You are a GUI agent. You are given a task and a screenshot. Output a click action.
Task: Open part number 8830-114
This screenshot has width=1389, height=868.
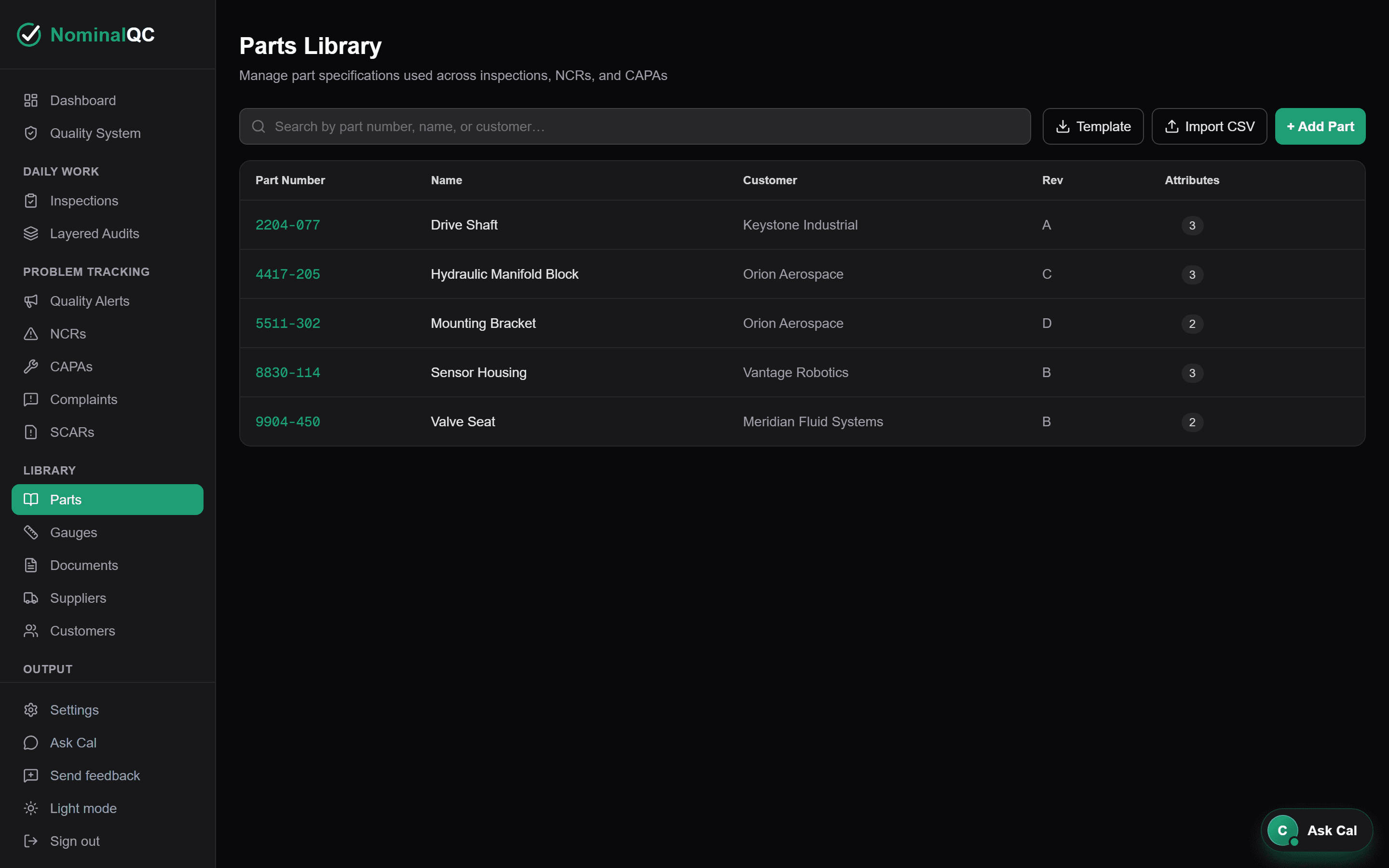[x=287, y=373]
